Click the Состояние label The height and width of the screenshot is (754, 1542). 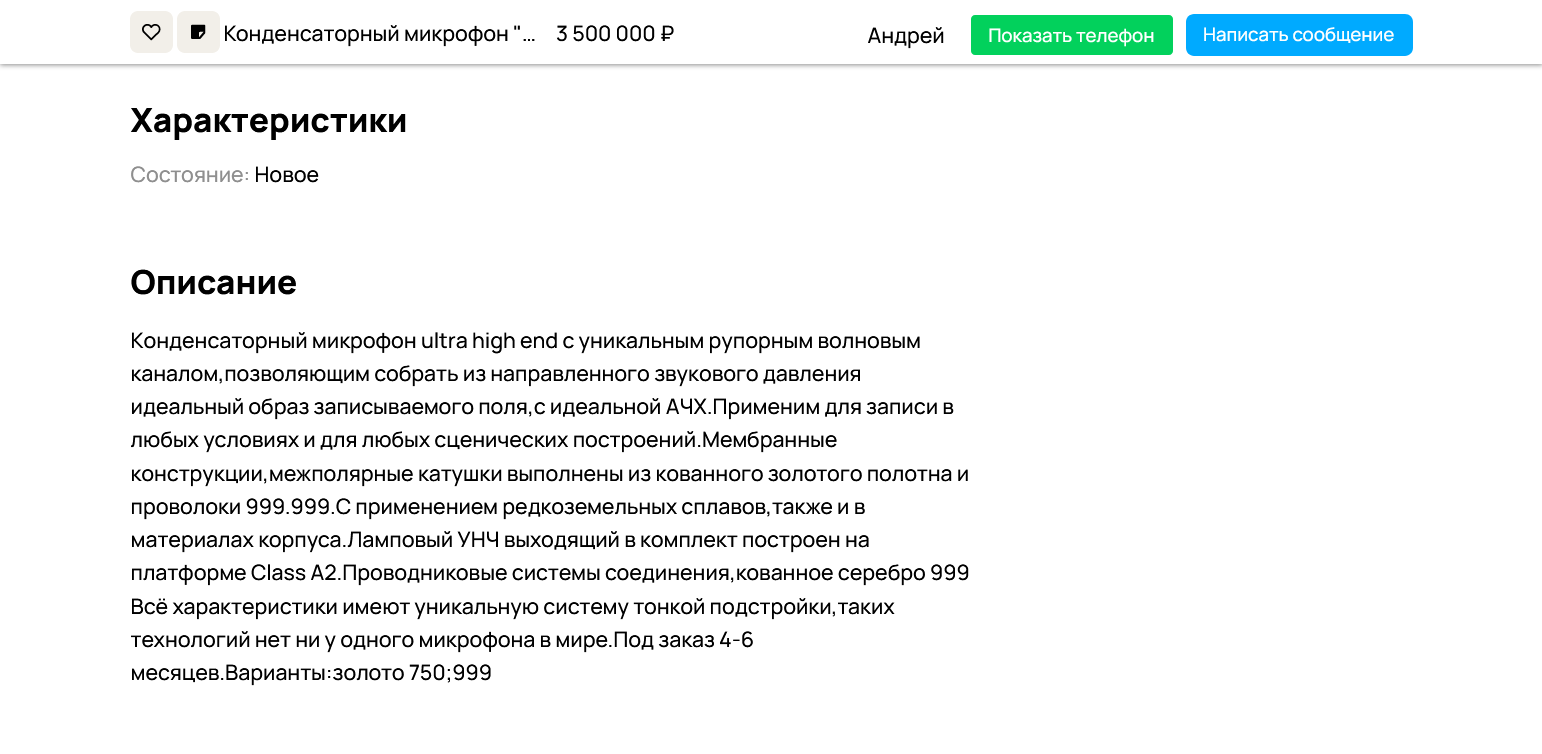(189, 175)
